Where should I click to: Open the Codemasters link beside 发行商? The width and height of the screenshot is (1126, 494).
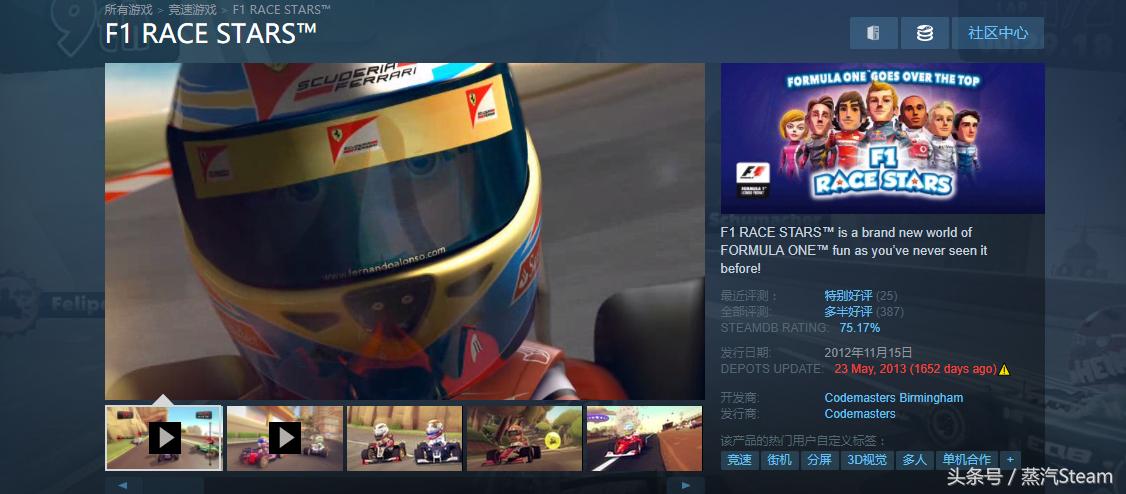pos(860,414)
